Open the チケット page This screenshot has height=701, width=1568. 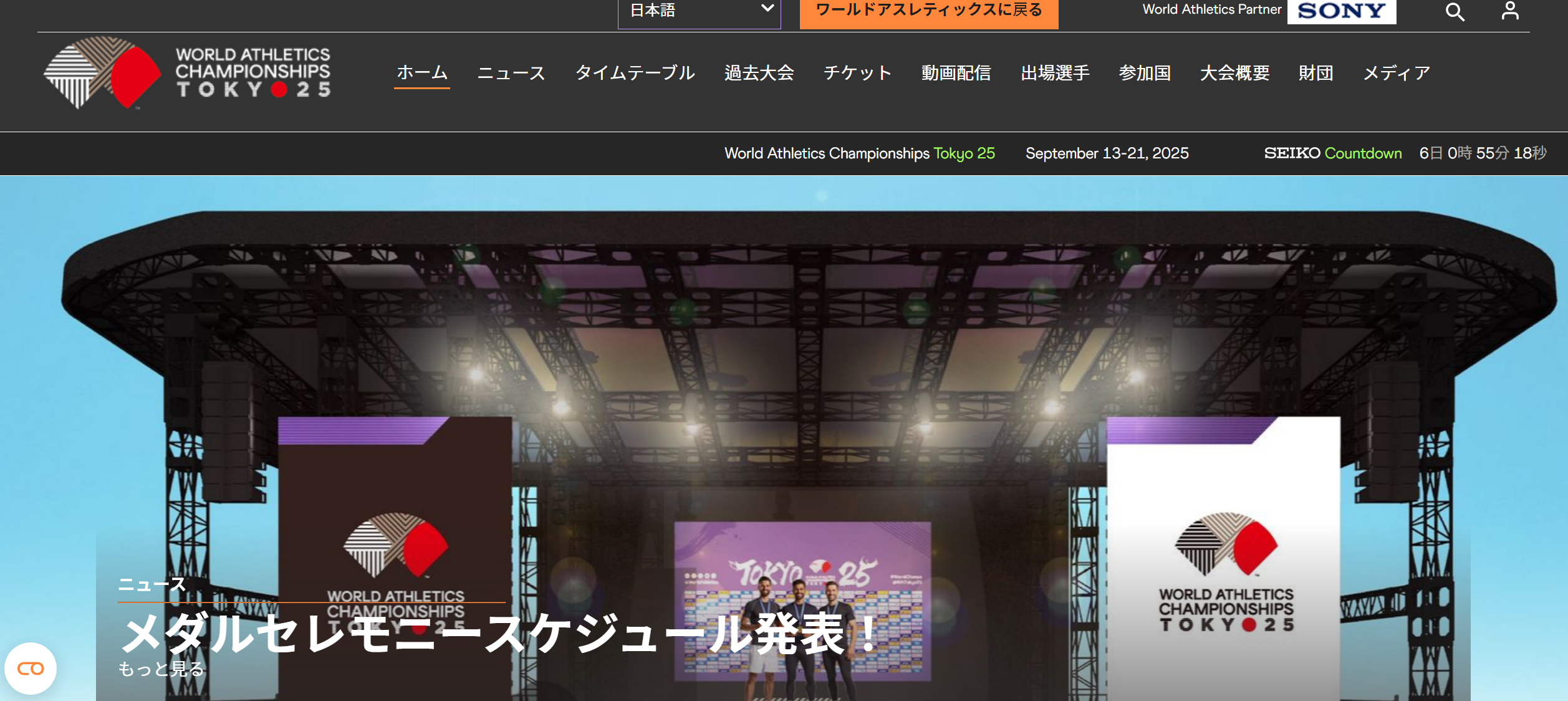[x=857, y=73]
